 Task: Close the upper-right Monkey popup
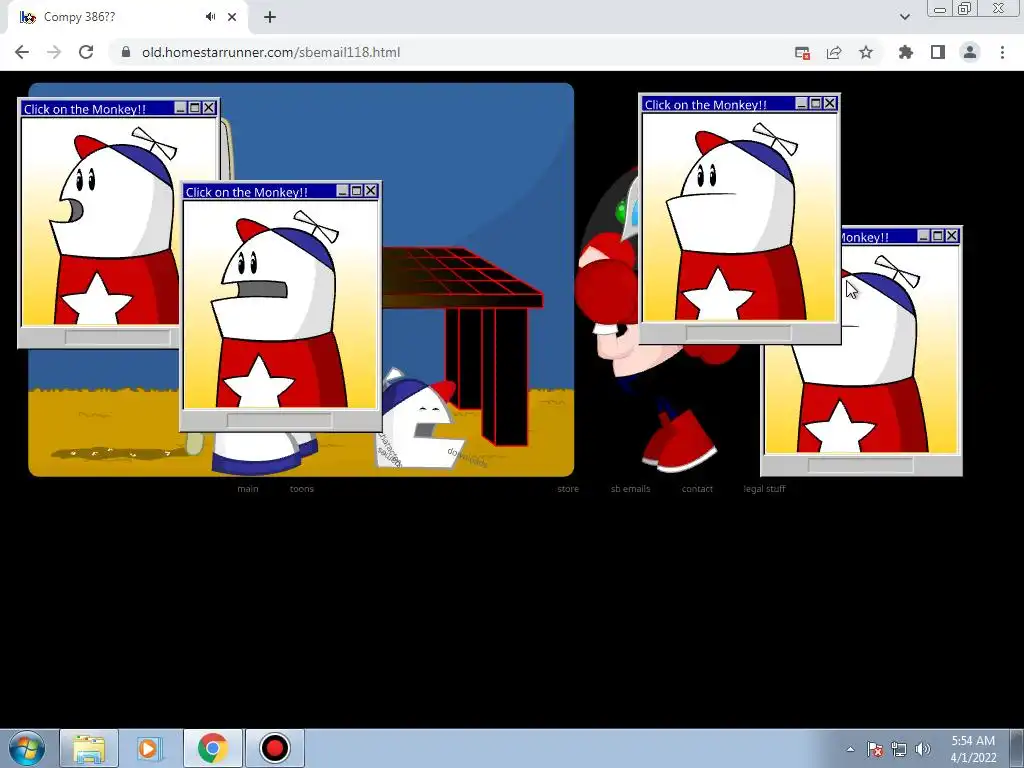pos(830,103)
